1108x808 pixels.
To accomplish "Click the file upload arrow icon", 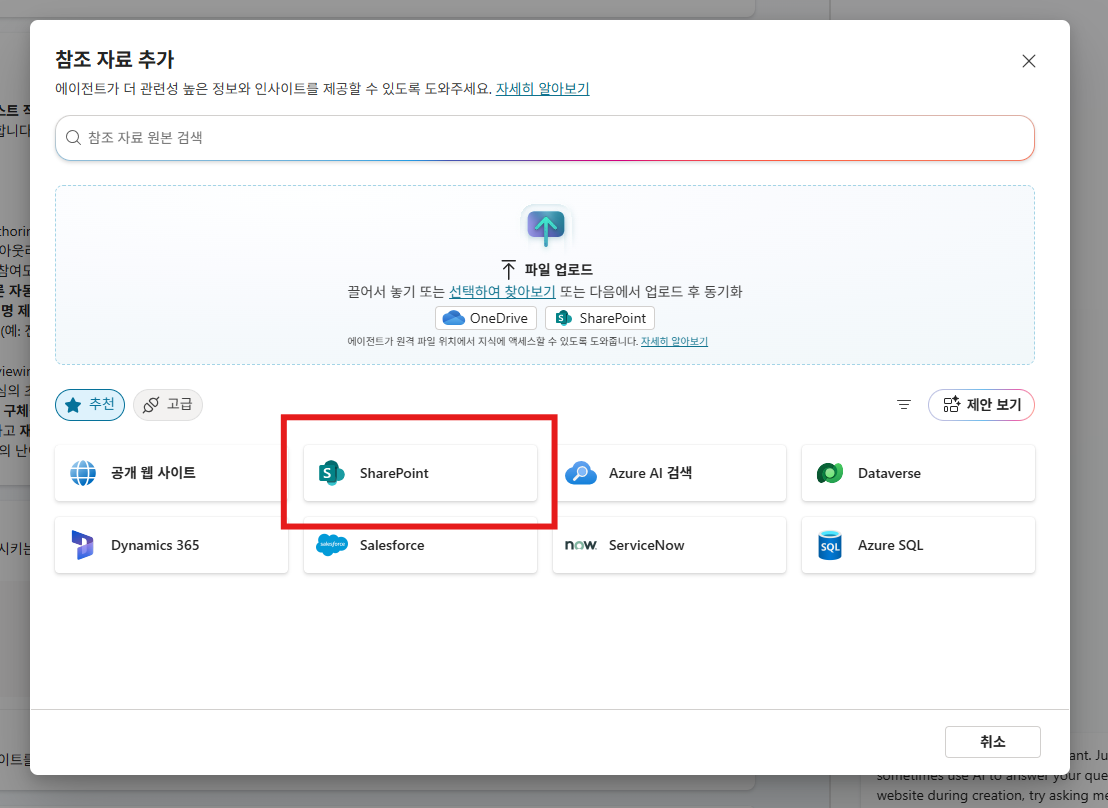I will tap(545, 226).
